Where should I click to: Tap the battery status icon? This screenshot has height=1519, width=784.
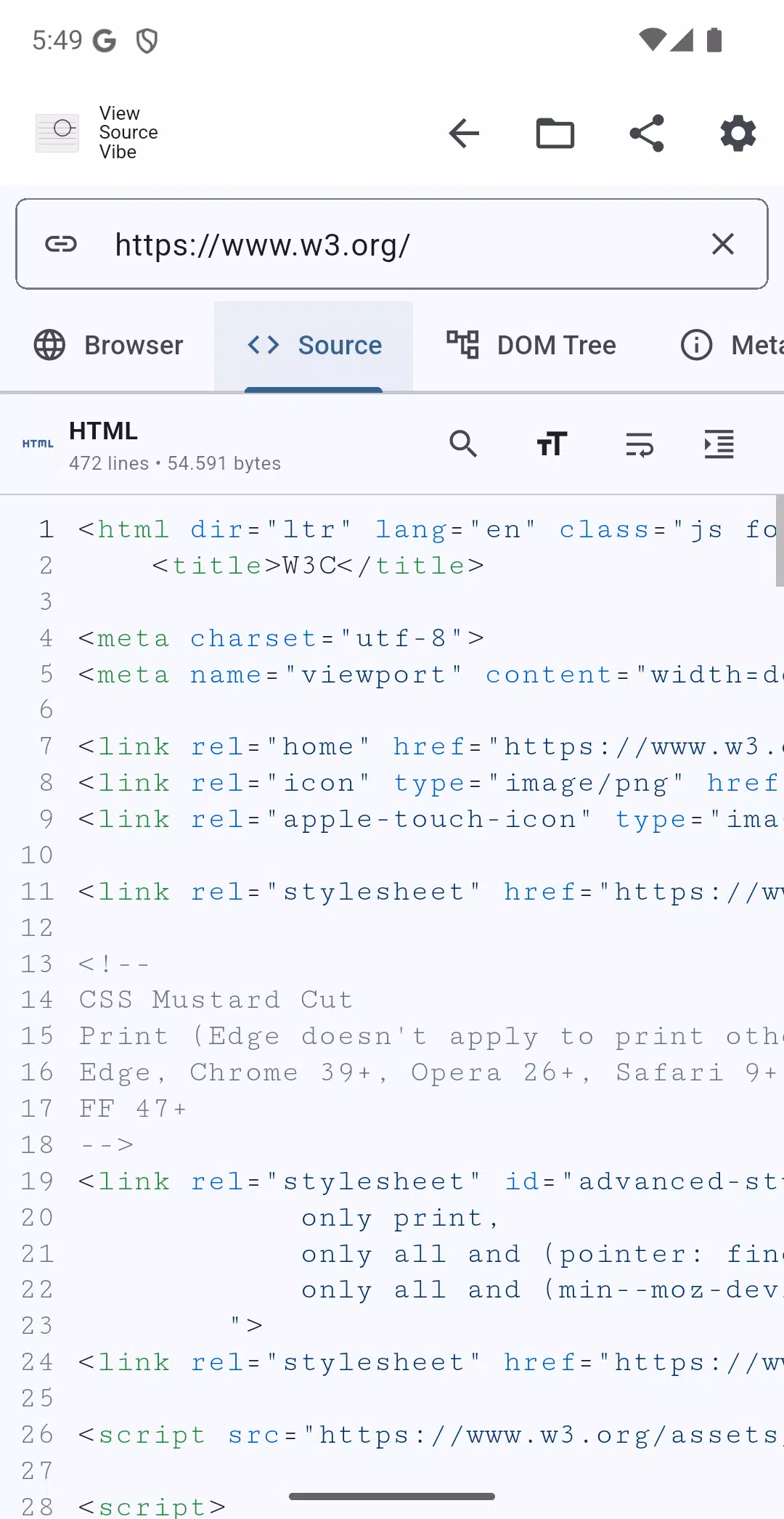pos(714,40)
